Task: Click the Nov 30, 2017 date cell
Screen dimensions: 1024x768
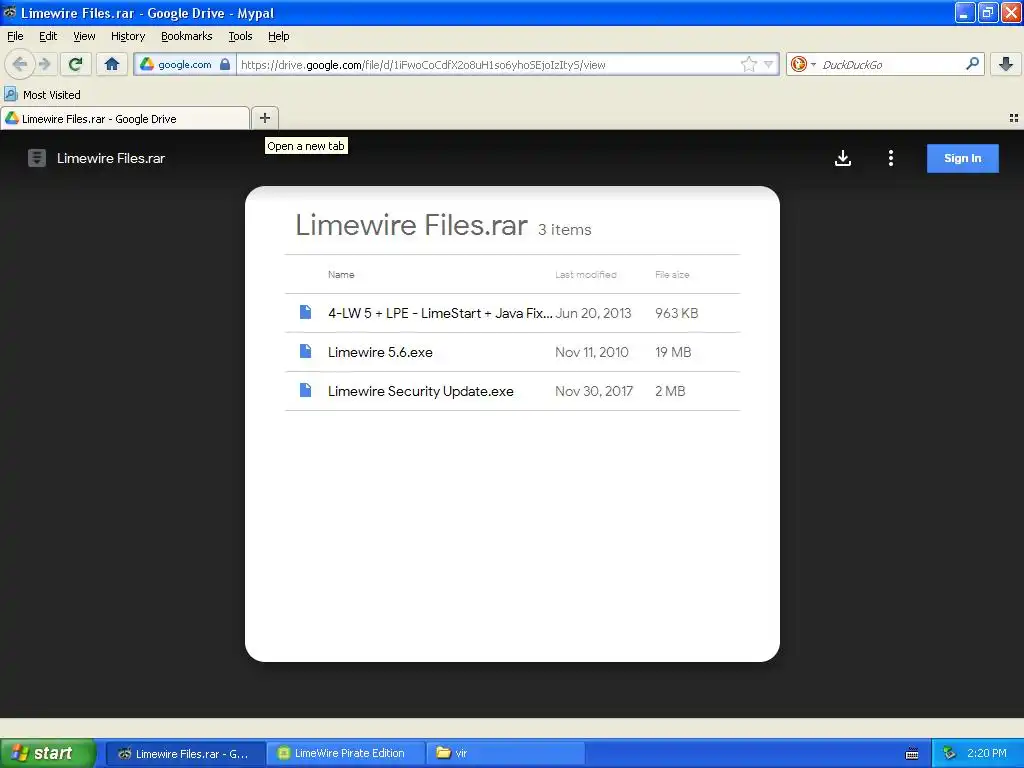Action: [594, 391]
